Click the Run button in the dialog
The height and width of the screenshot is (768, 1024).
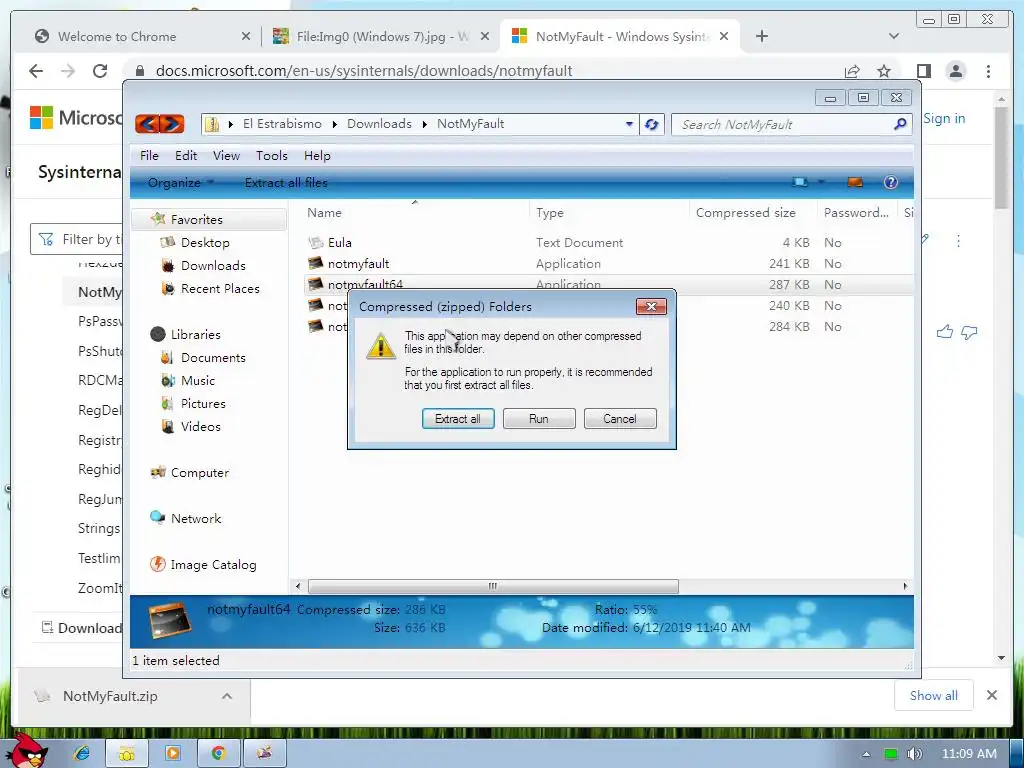(539, 419)
